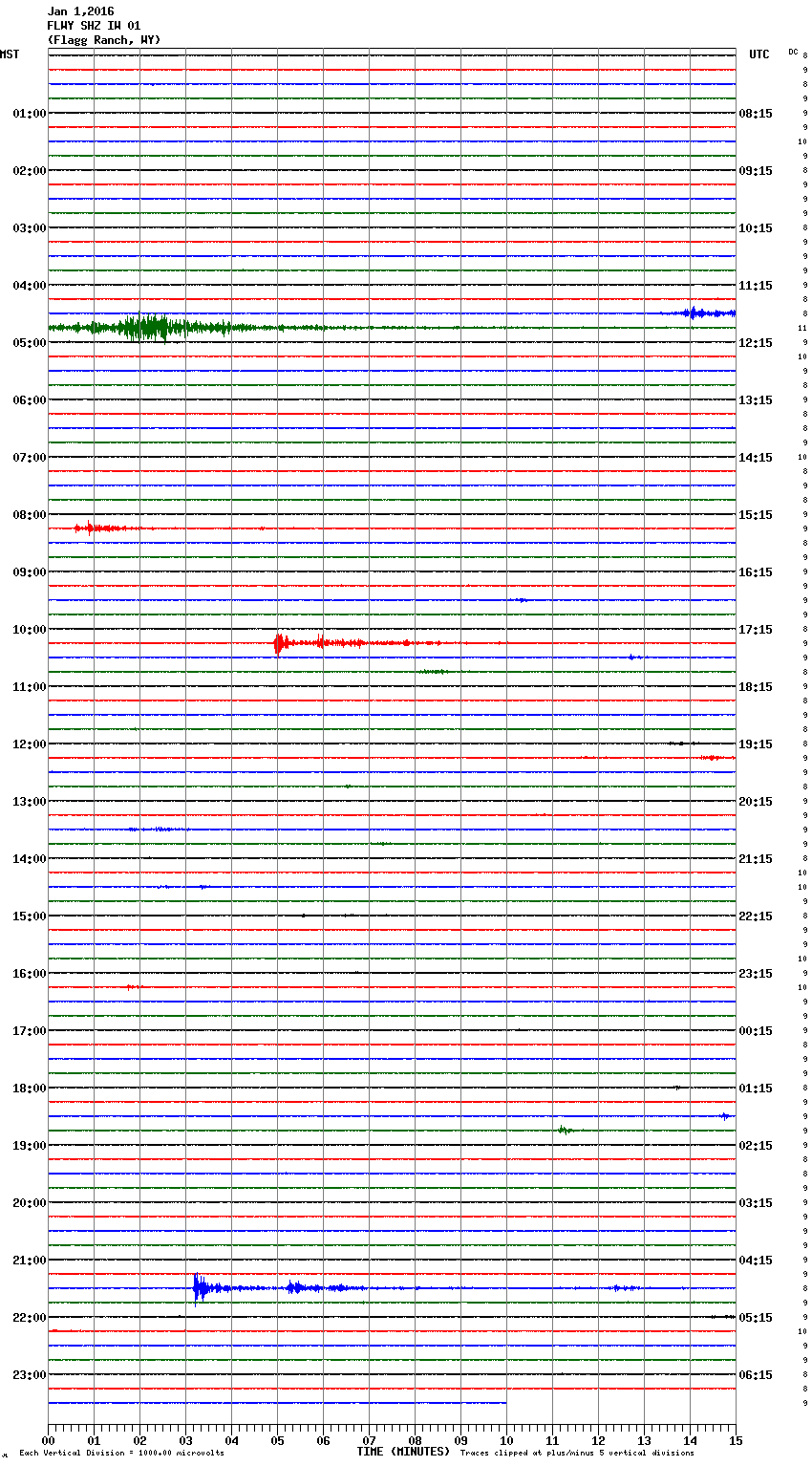The image size is (812, 1466).
Task: Select the 17:00 MST time label
Action: [30, 1031]
